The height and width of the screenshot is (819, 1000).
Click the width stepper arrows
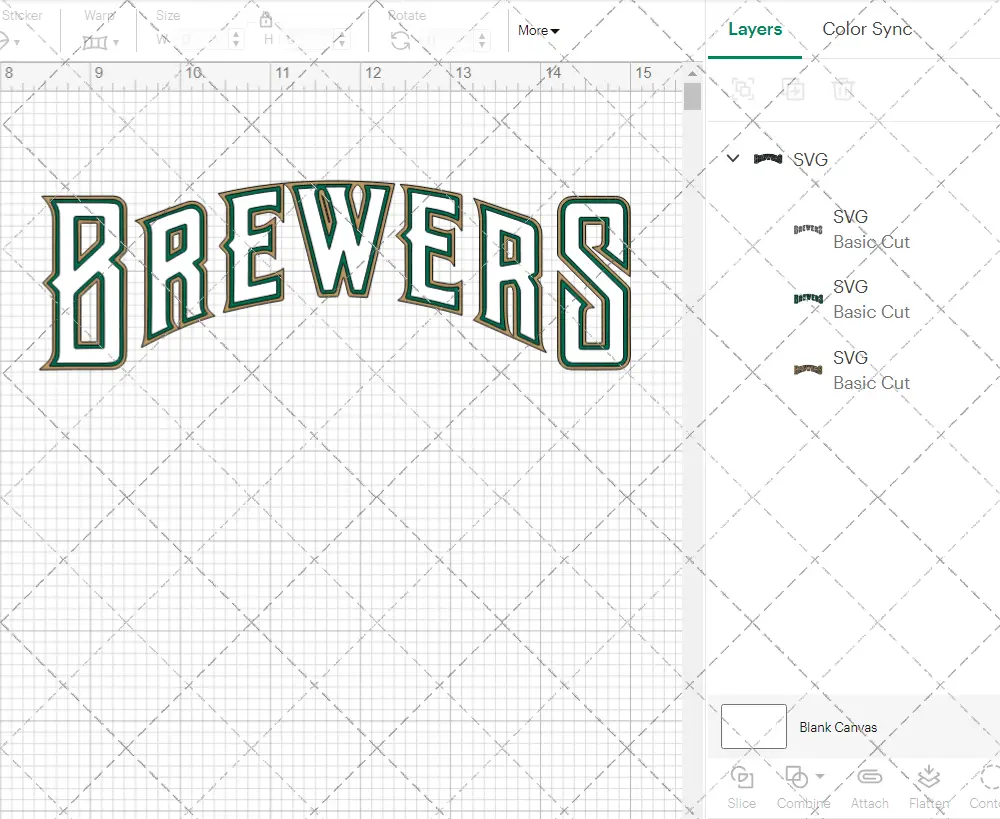pos(236,40)
